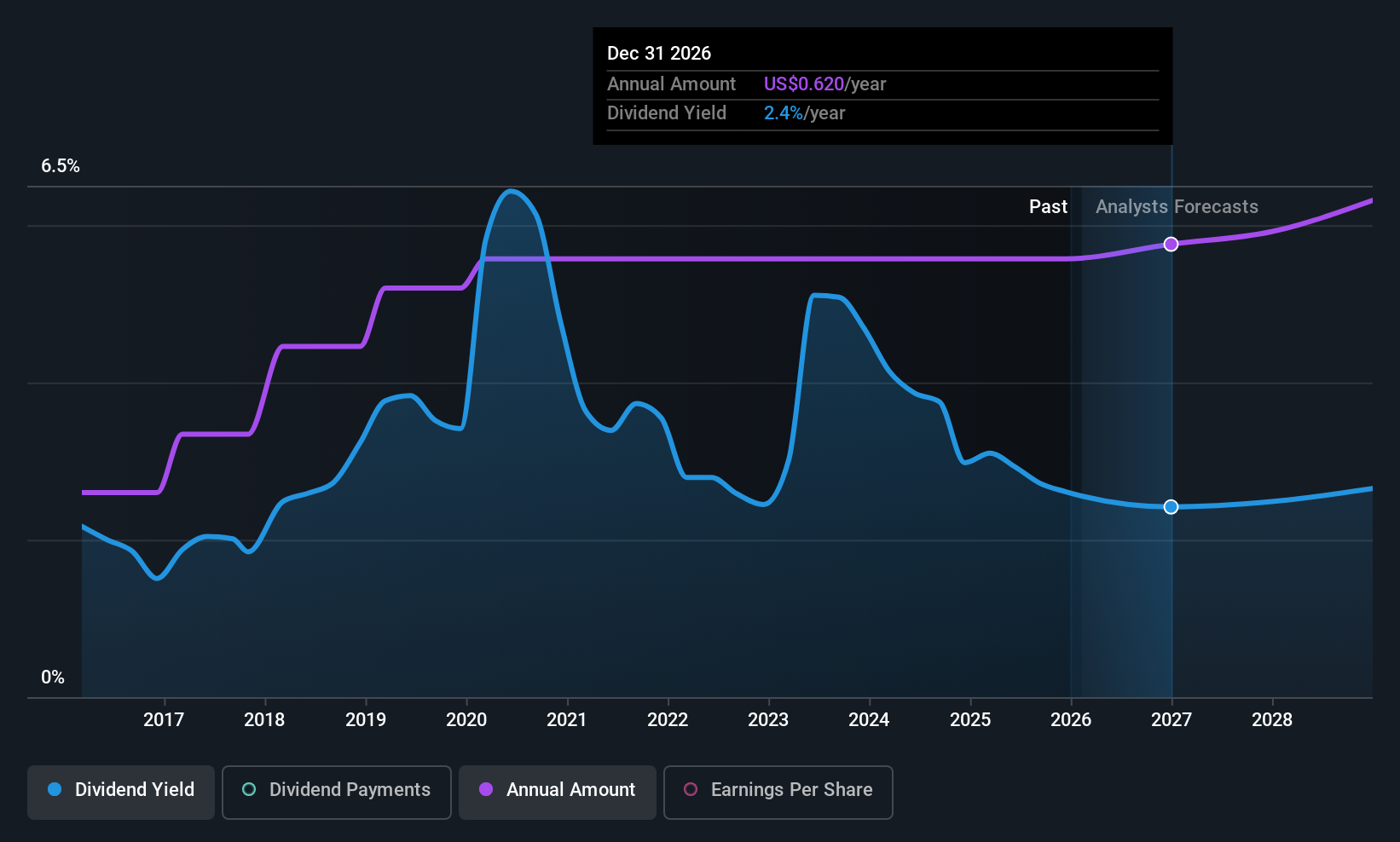1400x842 pixels.
Task: Click the 2023 label on the x-axis
Action: tap(768, 720)
